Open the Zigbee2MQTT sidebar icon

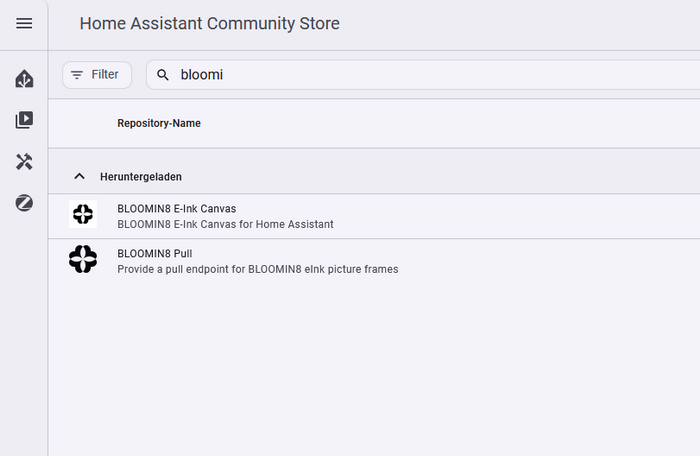click(x=24, y=203)
